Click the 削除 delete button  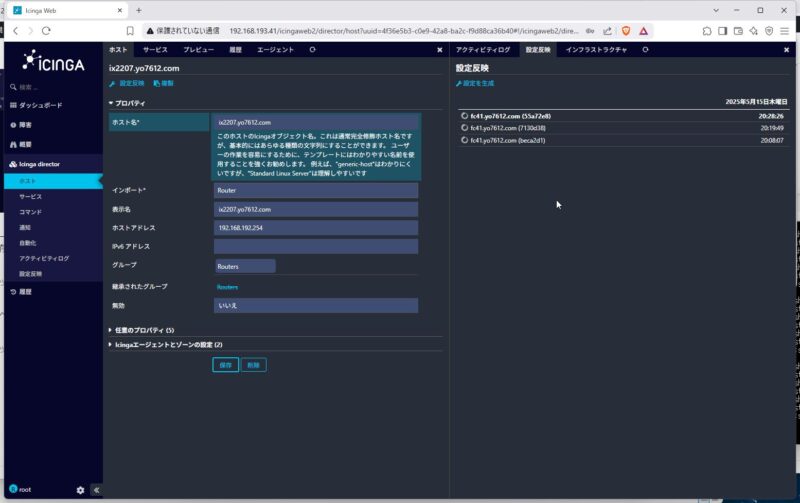coord(254,365)
